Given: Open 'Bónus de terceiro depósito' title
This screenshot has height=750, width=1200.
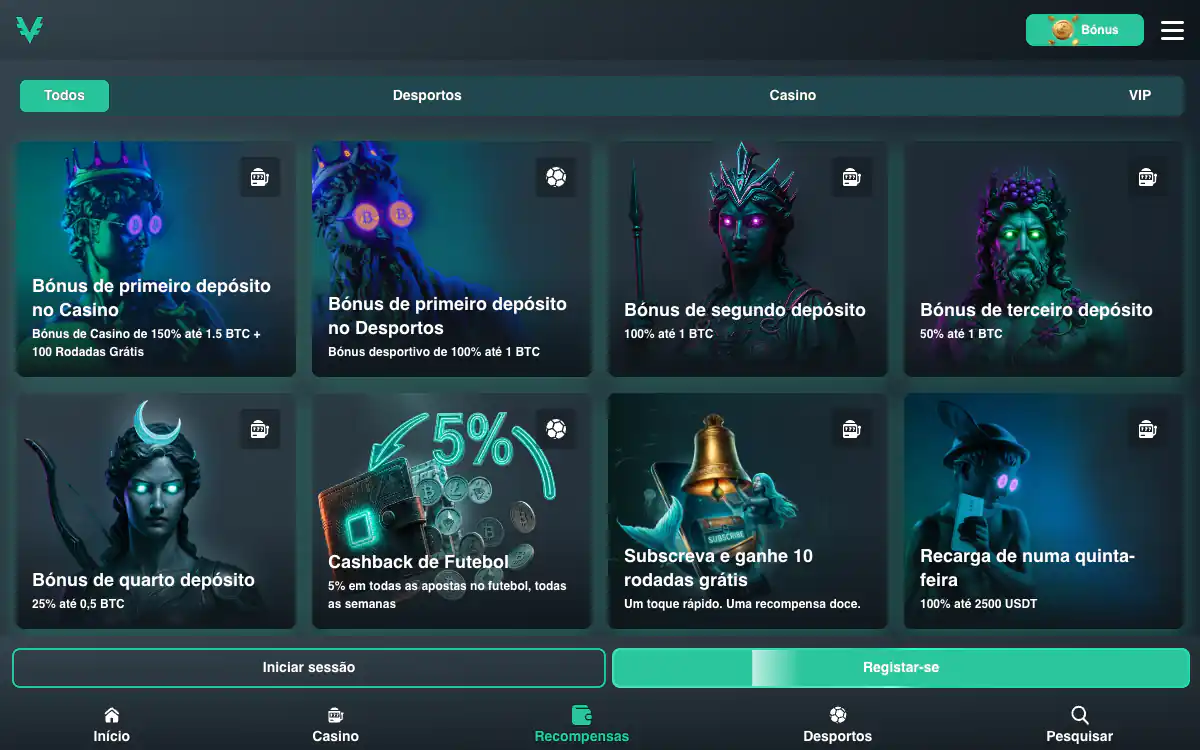Looking at the screenshot, I should 1036,310.
